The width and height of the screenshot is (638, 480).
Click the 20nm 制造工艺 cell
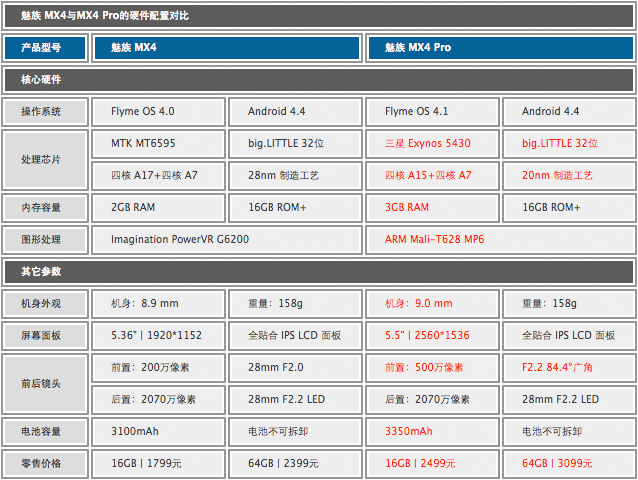tap(569, 176)
